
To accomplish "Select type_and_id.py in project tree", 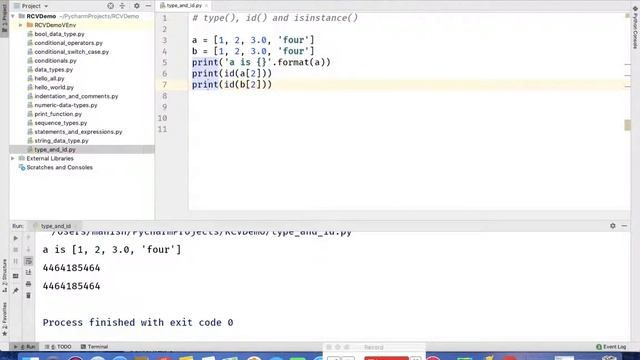I will (x=55, y=150).
